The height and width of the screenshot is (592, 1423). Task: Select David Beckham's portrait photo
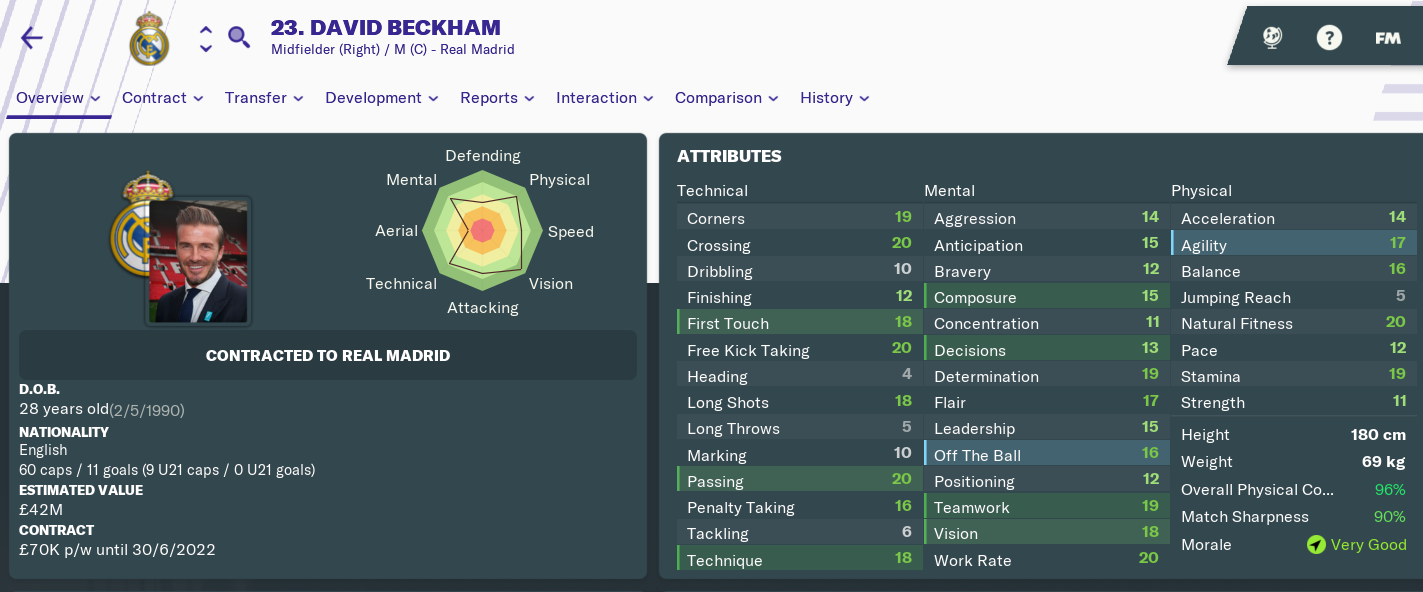coord(199,260)
